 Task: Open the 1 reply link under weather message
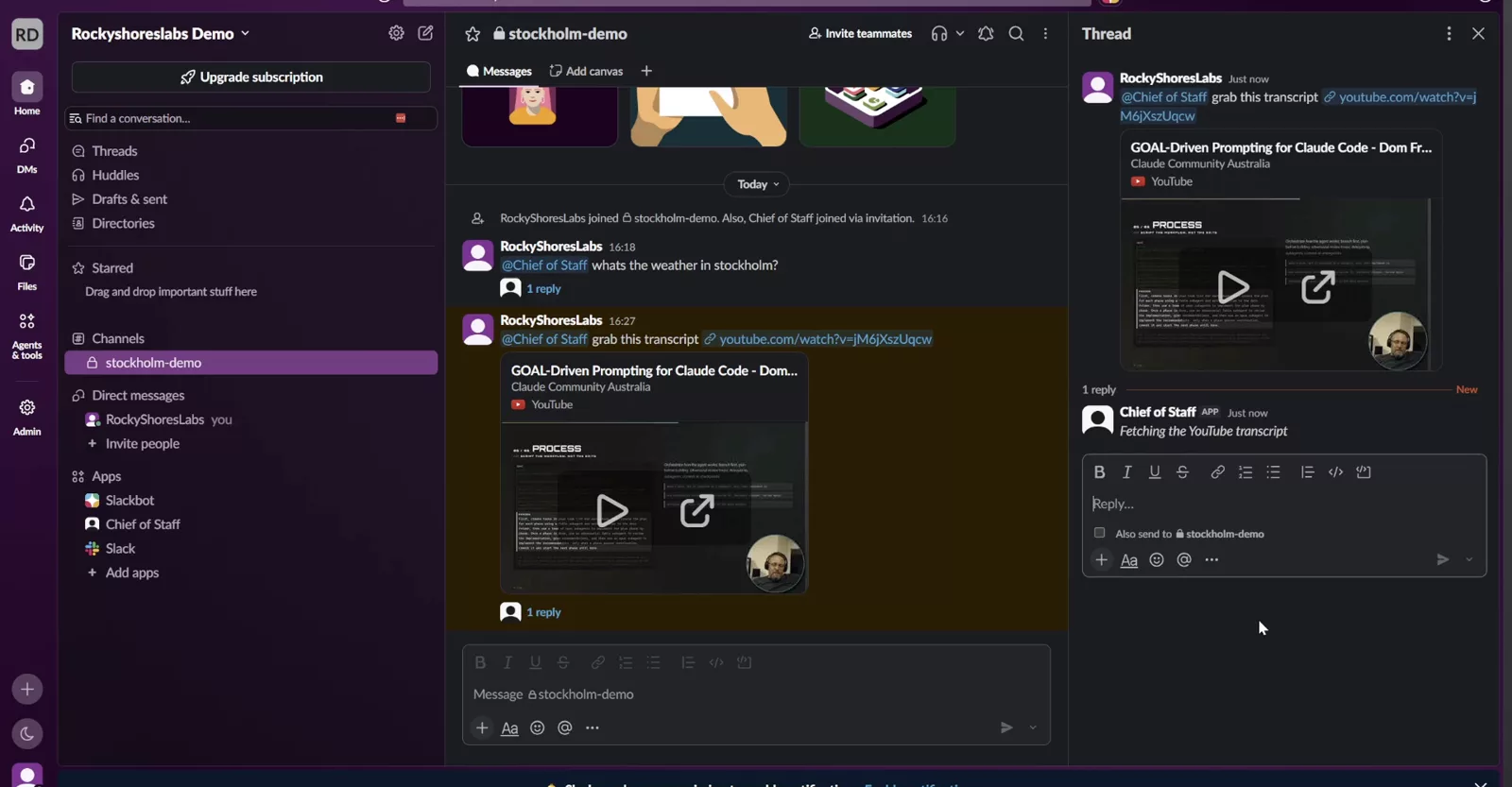543,289
